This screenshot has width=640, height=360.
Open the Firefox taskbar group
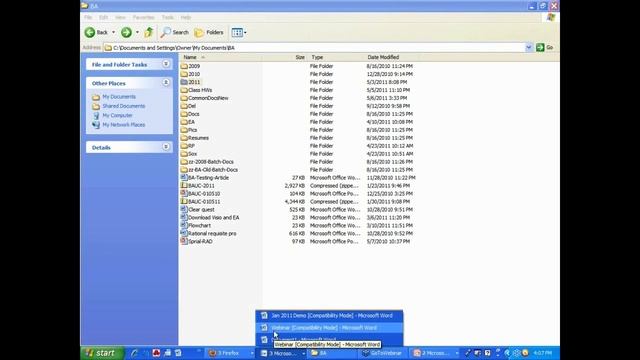click(x=231, y=353)
